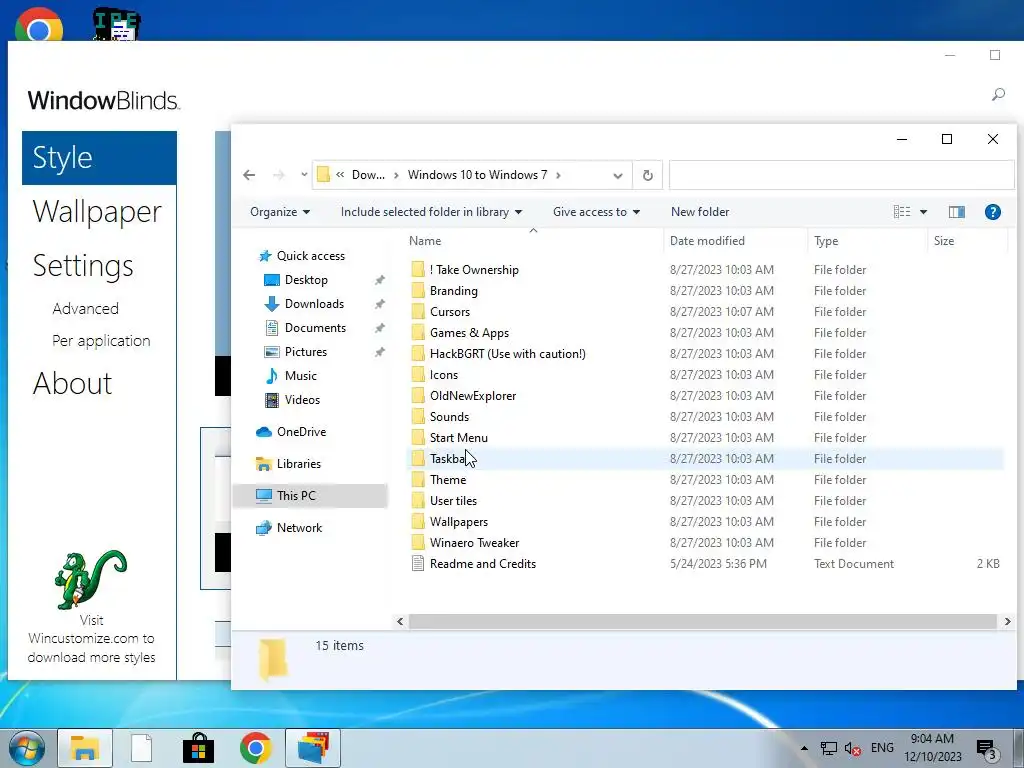Click the 'Dow...' breadcrumb segment
The height and width of the screenshot is (768, 1024).
pyautogui.click(x=368, y=175)
